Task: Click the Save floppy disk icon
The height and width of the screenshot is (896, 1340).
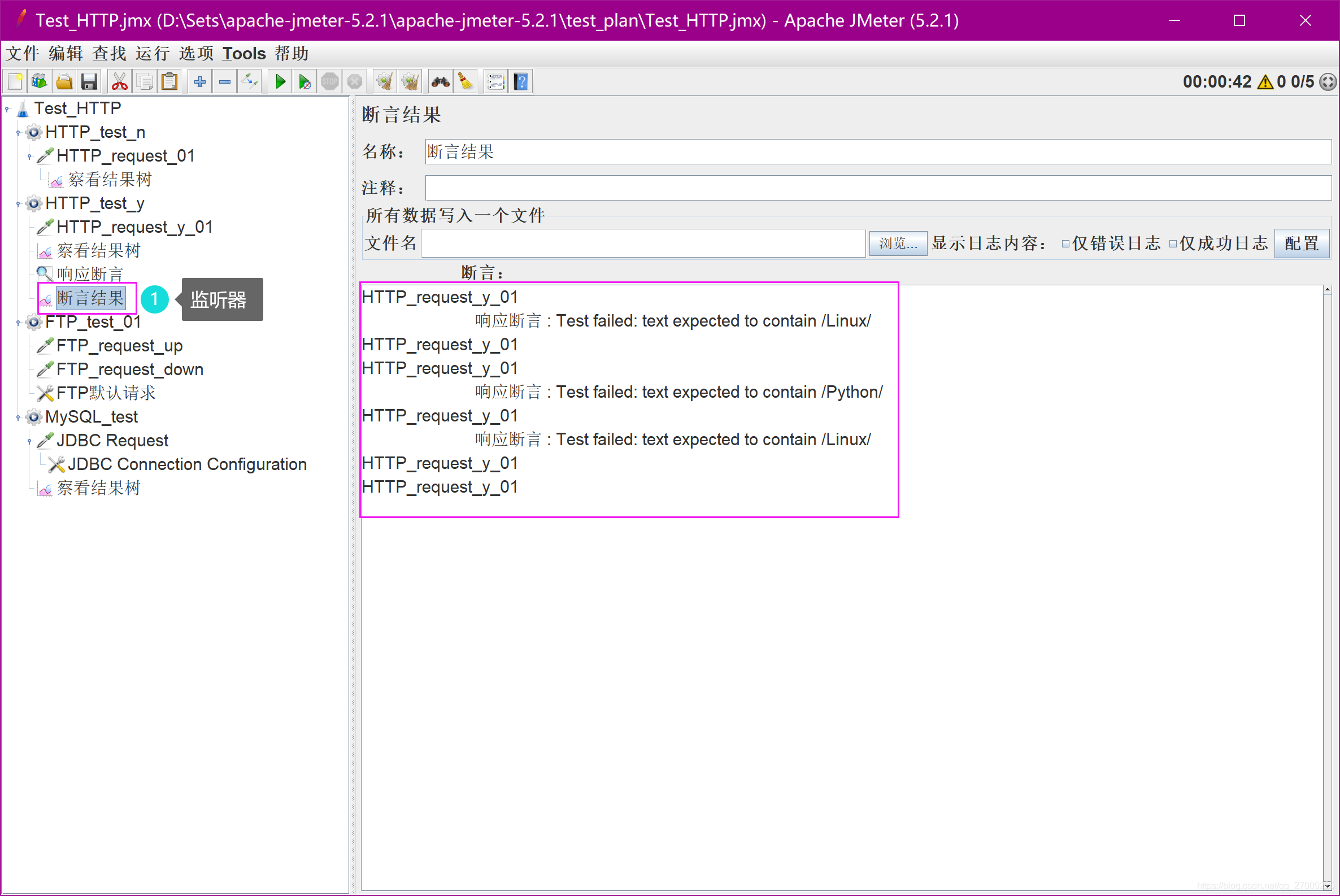Action: pyautogui.click(x=89, y=82)
